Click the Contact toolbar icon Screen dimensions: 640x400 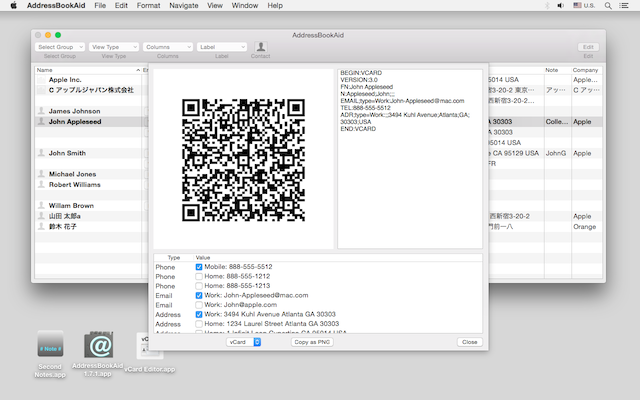point(261,47)
